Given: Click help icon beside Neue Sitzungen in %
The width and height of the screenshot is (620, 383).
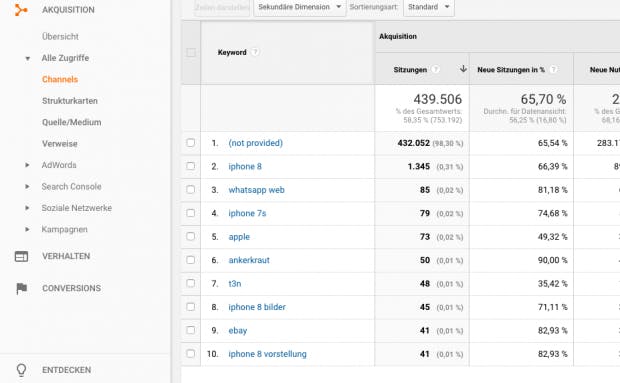Looking at the screenshot, I should 554,70.
